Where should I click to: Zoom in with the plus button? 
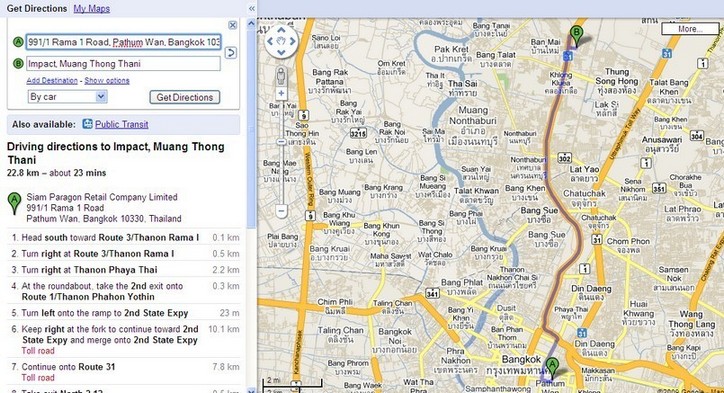pyautogui.click(x=281, y=93)
